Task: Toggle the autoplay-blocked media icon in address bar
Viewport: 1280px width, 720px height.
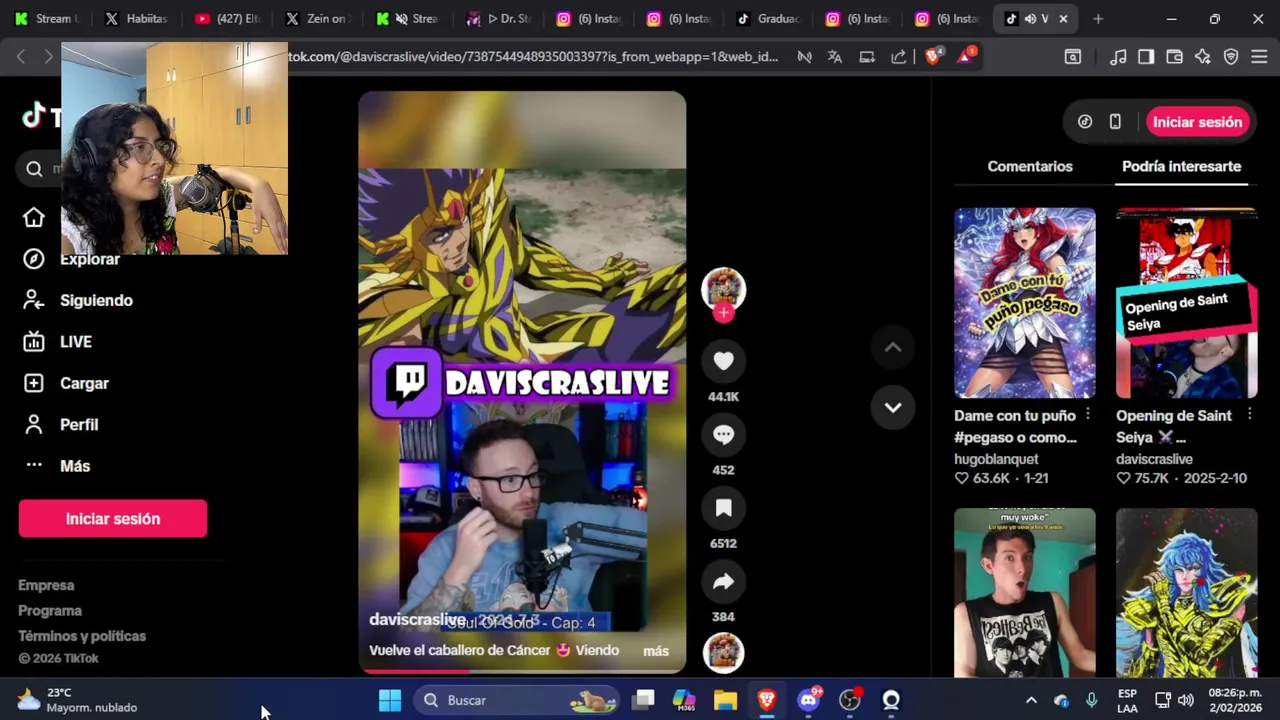Action: point(804,57)
